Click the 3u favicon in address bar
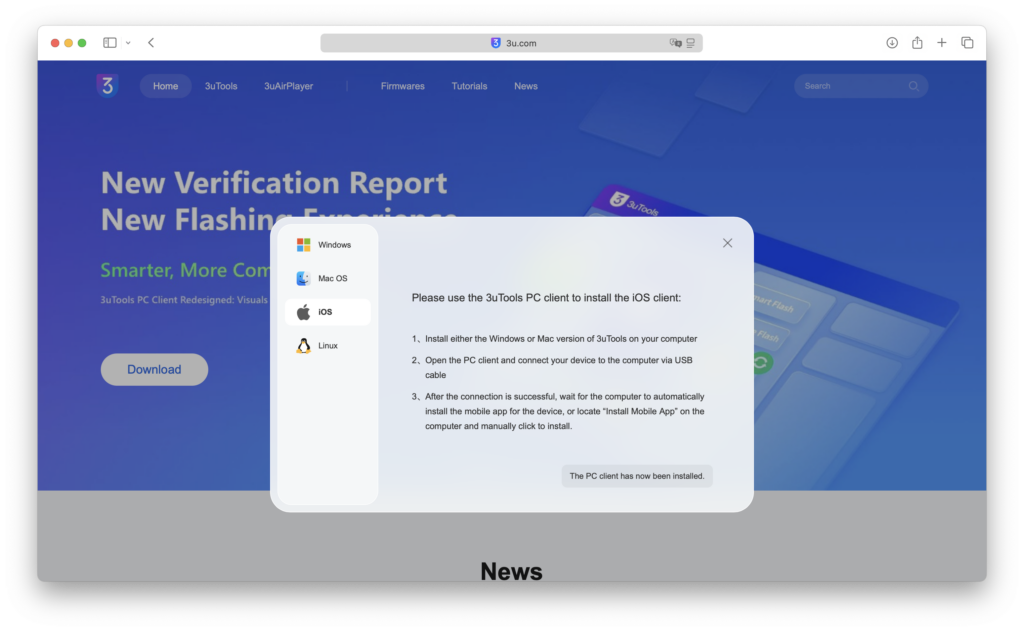The image size is (1024, 631). pyautogui.click(x=496, y=43)
